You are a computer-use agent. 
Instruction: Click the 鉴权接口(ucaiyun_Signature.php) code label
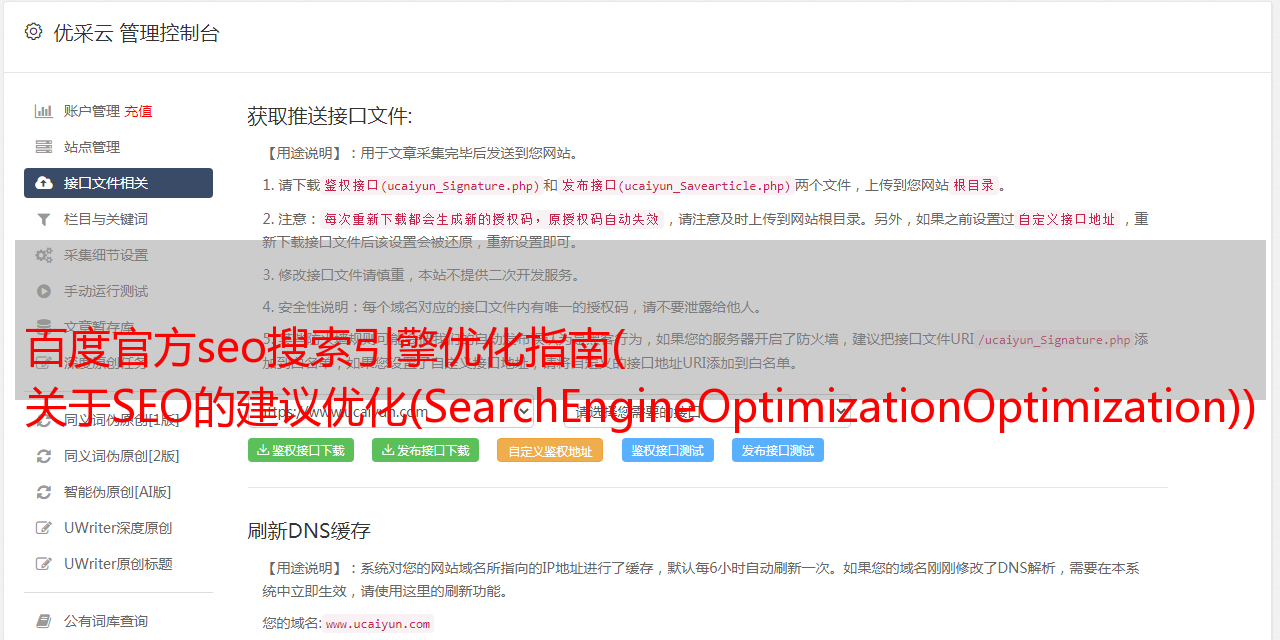[431, 185]
